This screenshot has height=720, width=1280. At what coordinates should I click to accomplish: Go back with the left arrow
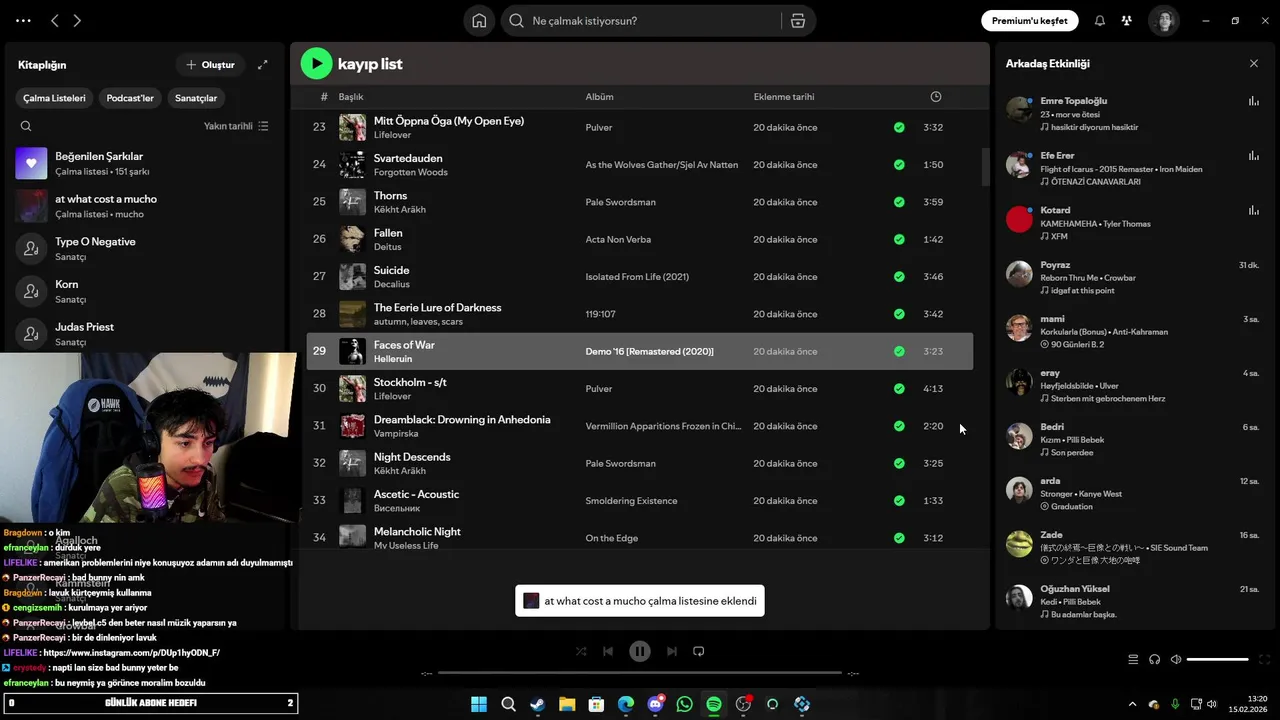click(x=55, y=21)
